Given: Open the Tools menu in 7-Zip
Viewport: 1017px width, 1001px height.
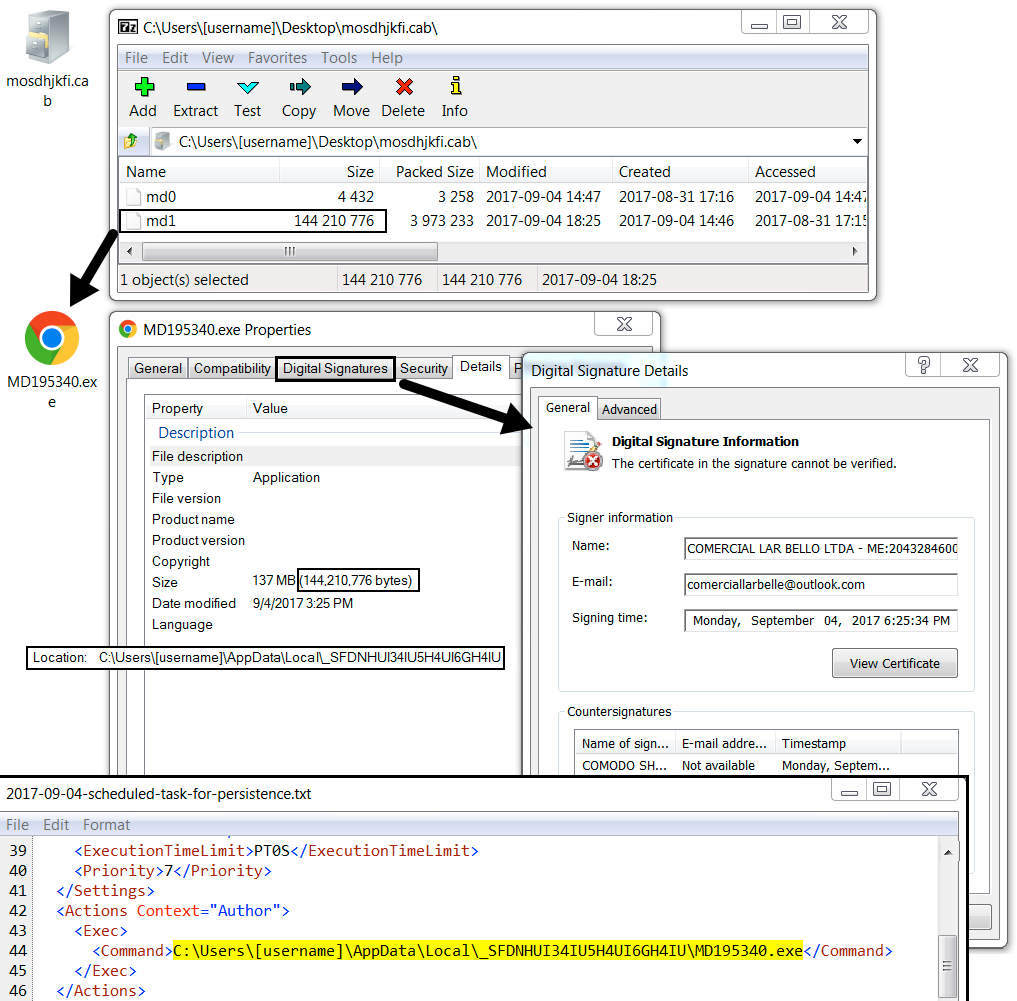Looking at the screenshot, I should [x=339, y=58].
